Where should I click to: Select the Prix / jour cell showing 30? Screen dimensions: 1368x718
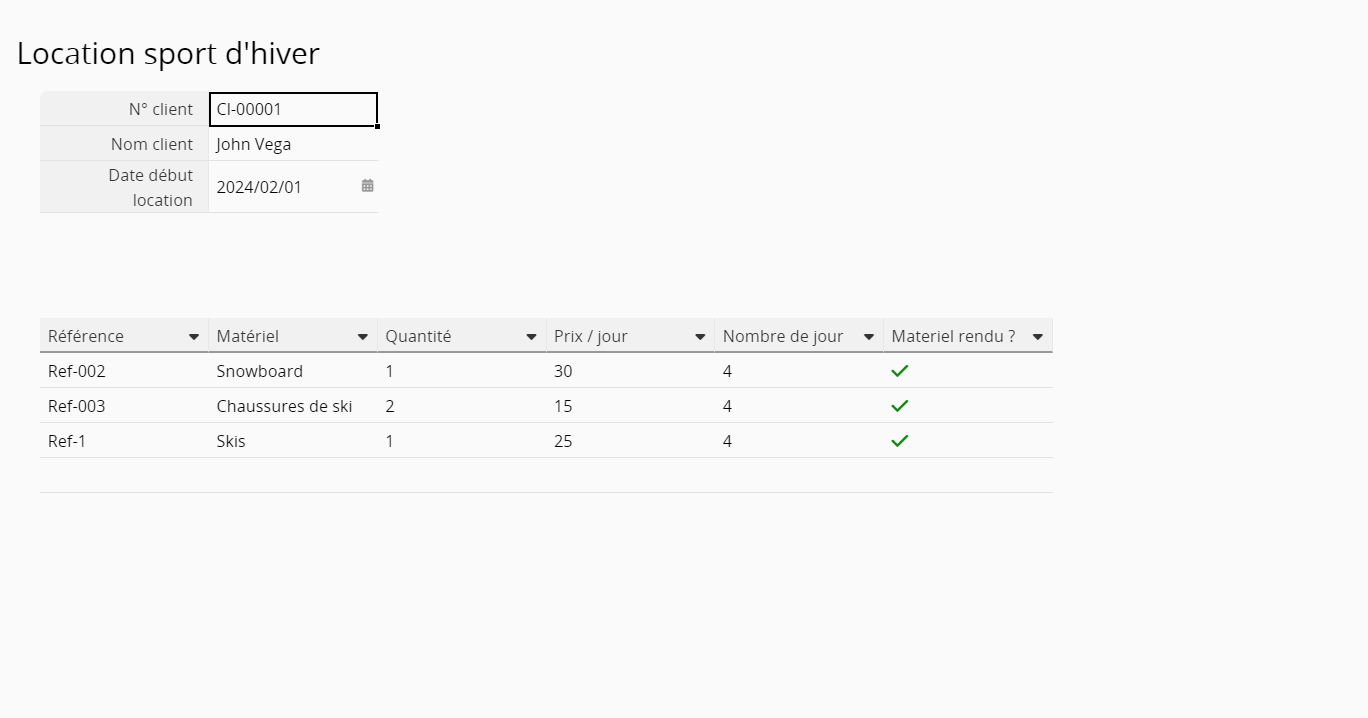(x=630, y=371)
